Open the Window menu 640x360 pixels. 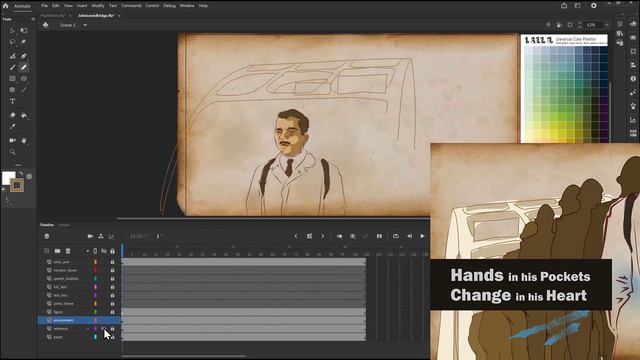click(187, 6)
